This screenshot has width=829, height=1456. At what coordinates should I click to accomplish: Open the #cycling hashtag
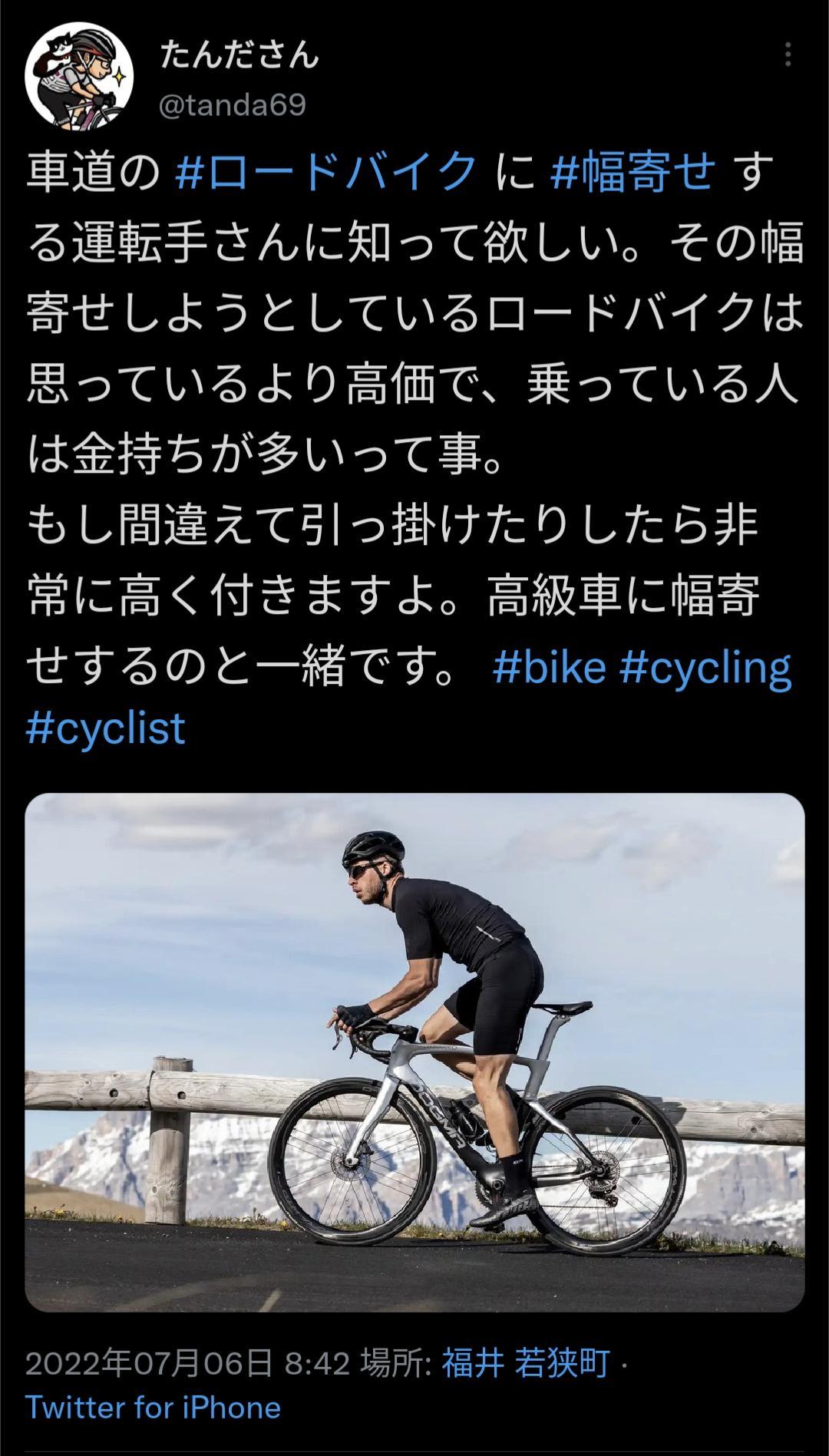705,669
